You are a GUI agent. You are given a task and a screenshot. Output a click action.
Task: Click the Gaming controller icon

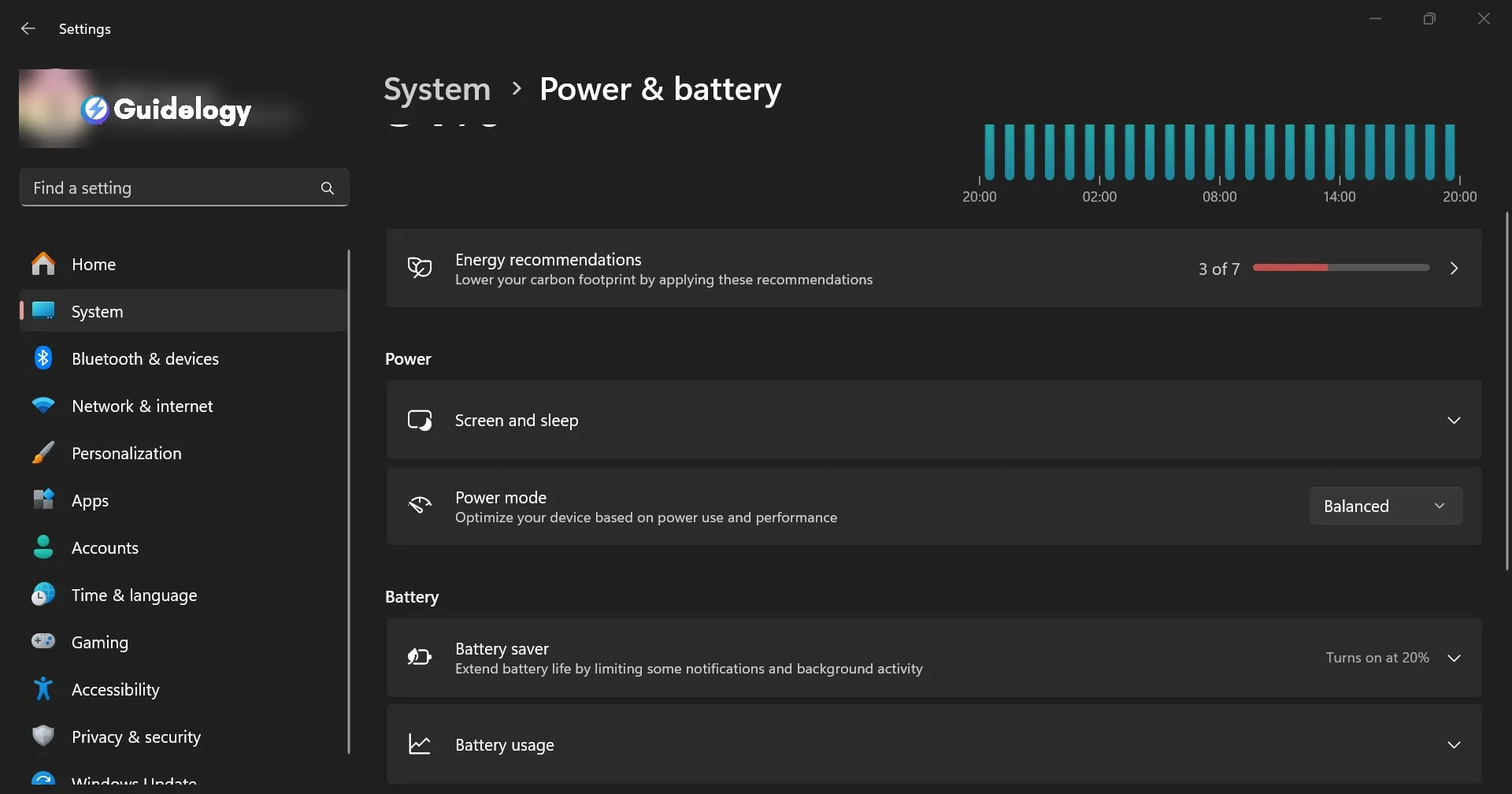(x=43, y=642)
